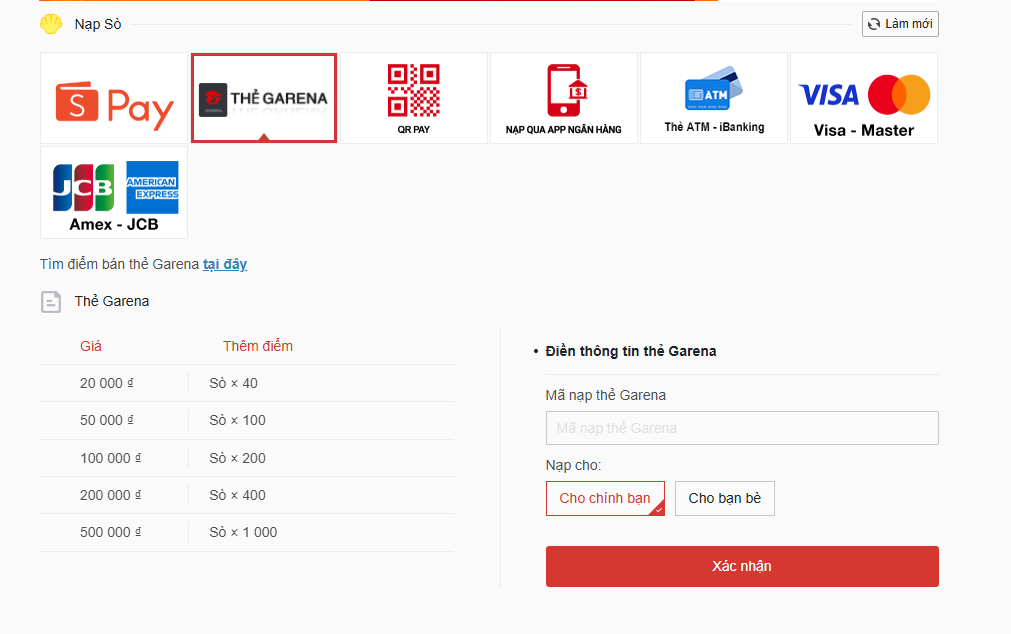This screenshot has width=1011, height=634.
Task: Click the 'Giá' column header
Action: [x=91, y=346]
